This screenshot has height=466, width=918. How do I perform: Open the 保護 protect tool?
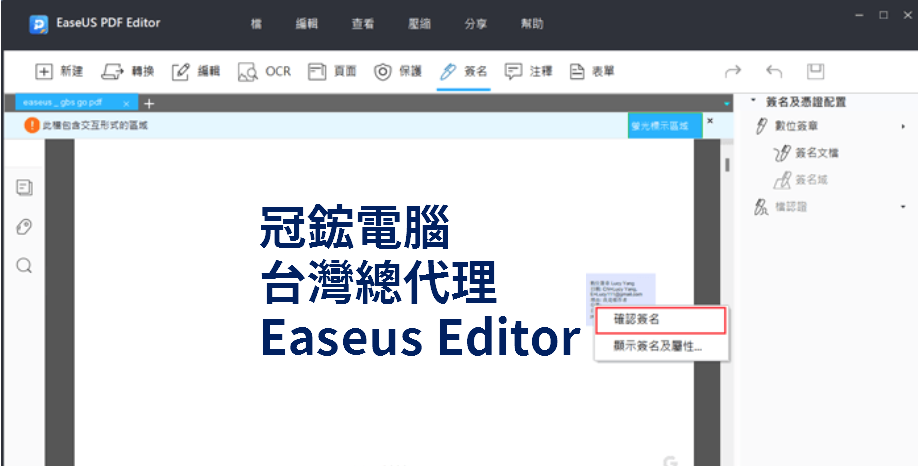click(x=398, y=71)
